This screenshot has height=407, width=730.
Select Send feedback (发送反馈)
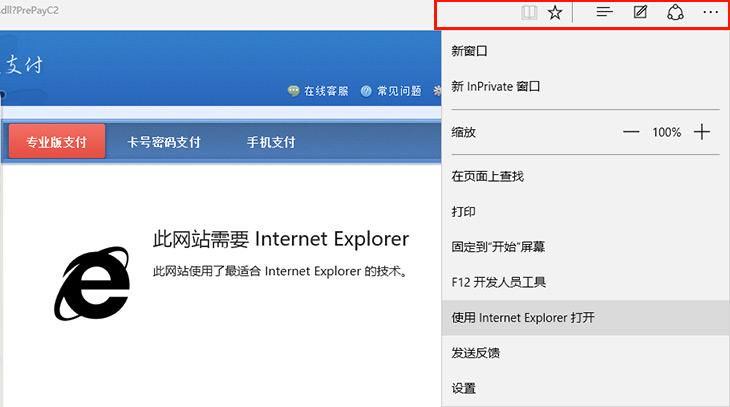tap(585, 353)
